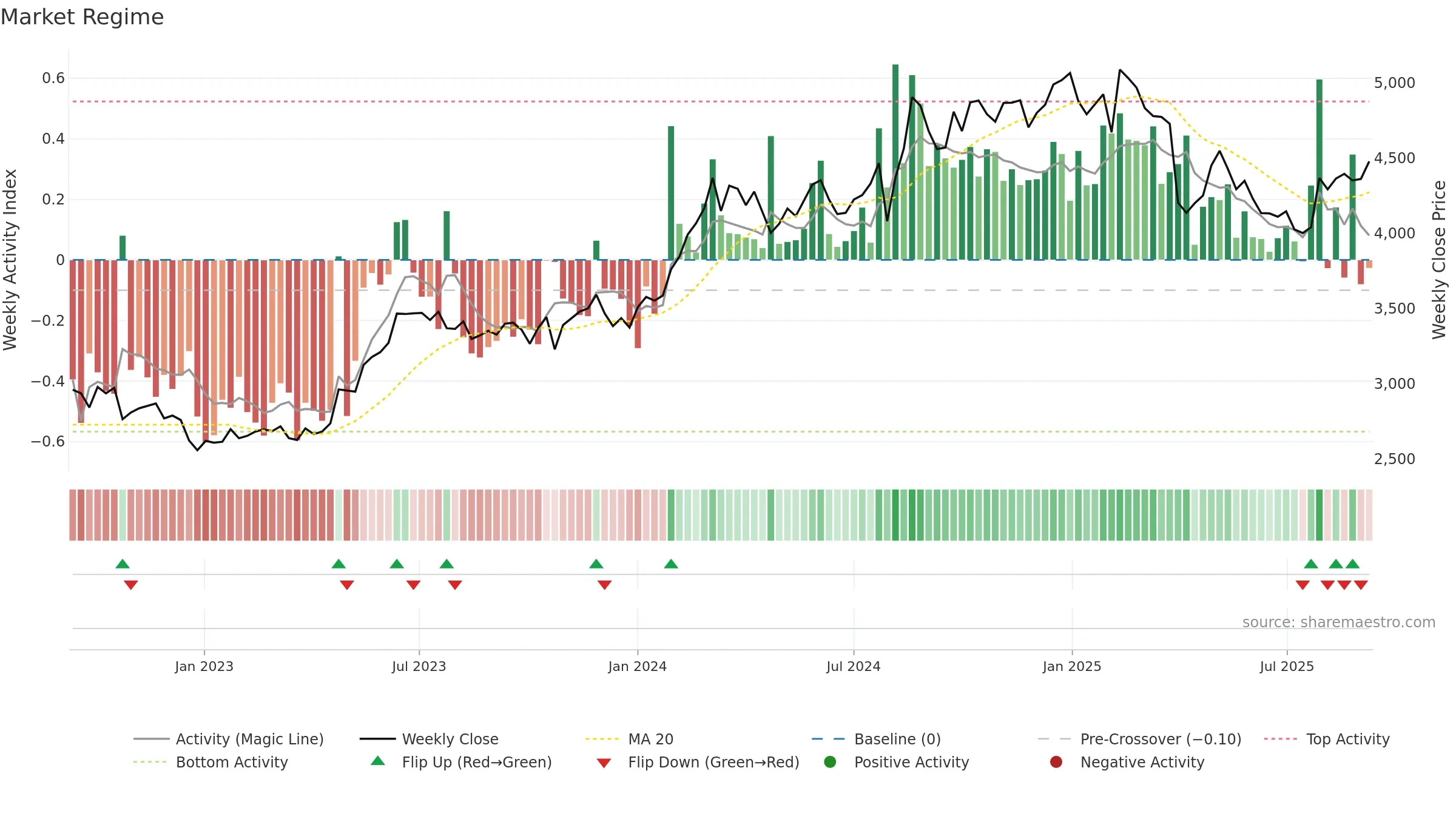Click the Jul 2025 x-axis label
The width and height of the screenshot is (1456, 819).
[x=1287, y=666]
